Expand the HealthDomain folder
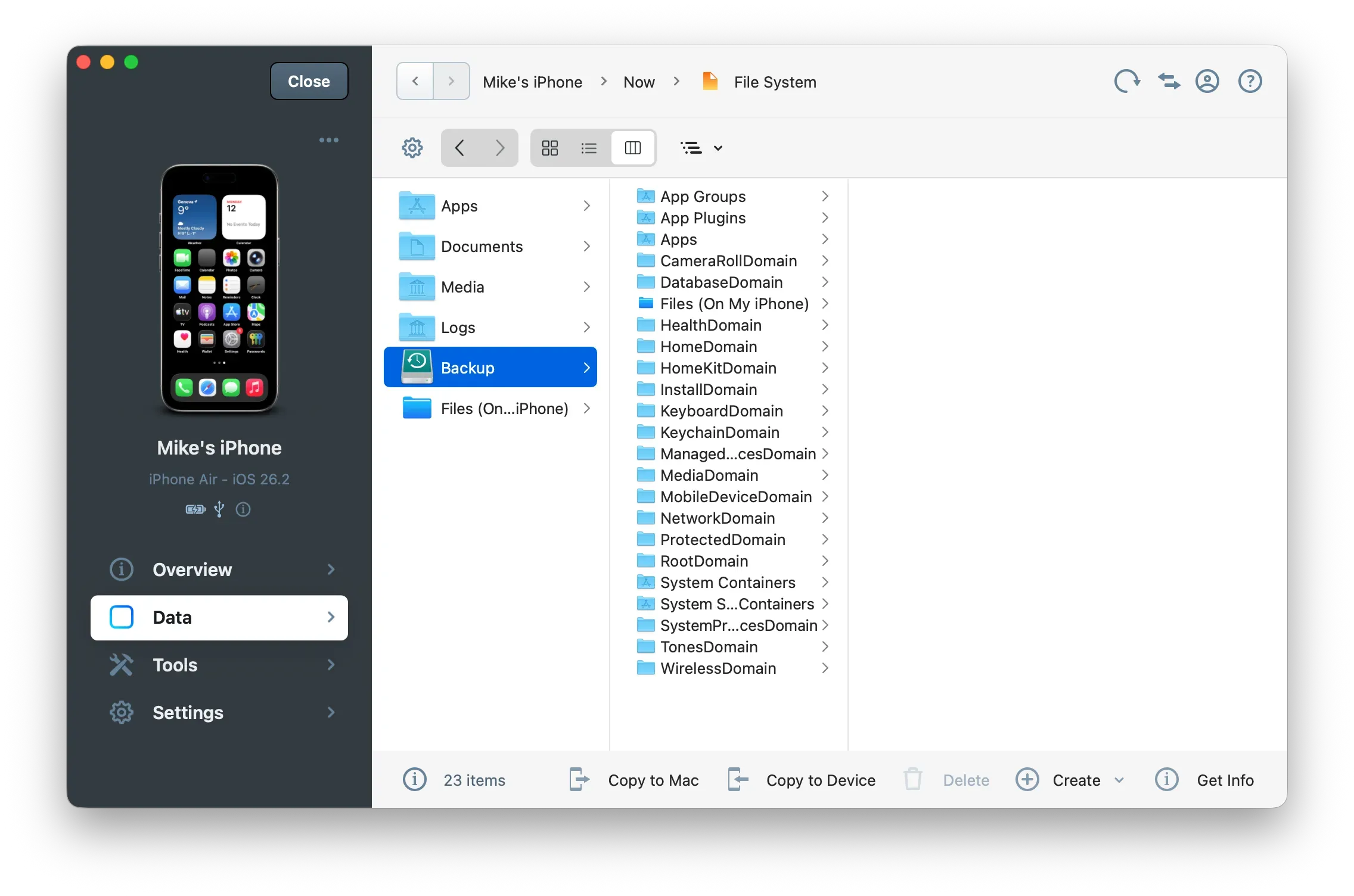 pos(825,325)
